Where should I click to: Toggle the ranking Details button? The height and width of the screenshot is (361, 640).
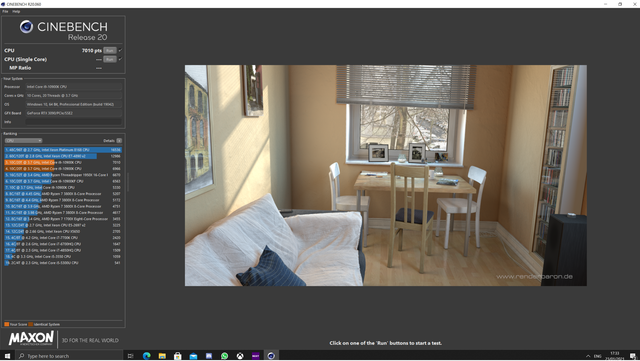coord(119,140)
